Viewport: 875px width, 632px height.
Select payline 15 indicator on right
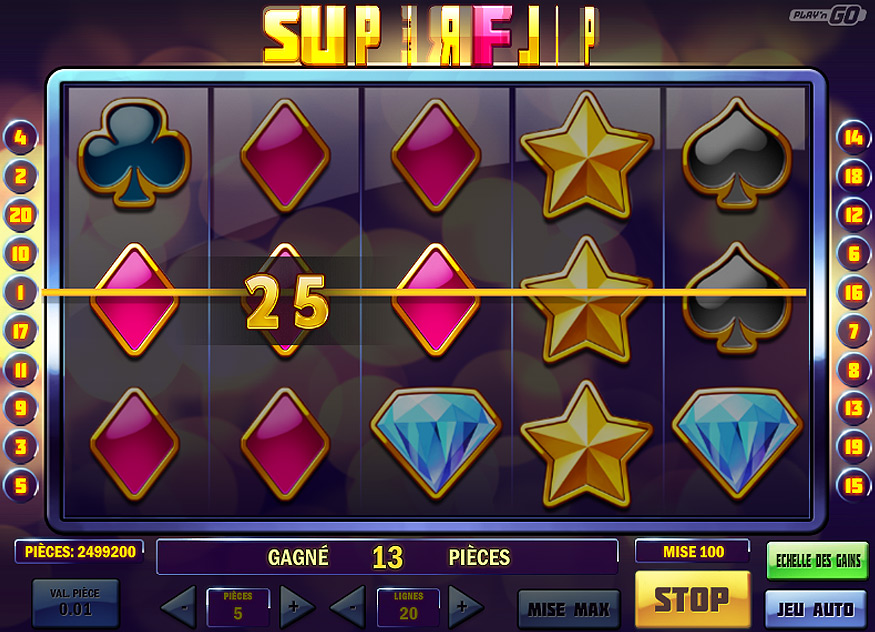coord(853,485)
